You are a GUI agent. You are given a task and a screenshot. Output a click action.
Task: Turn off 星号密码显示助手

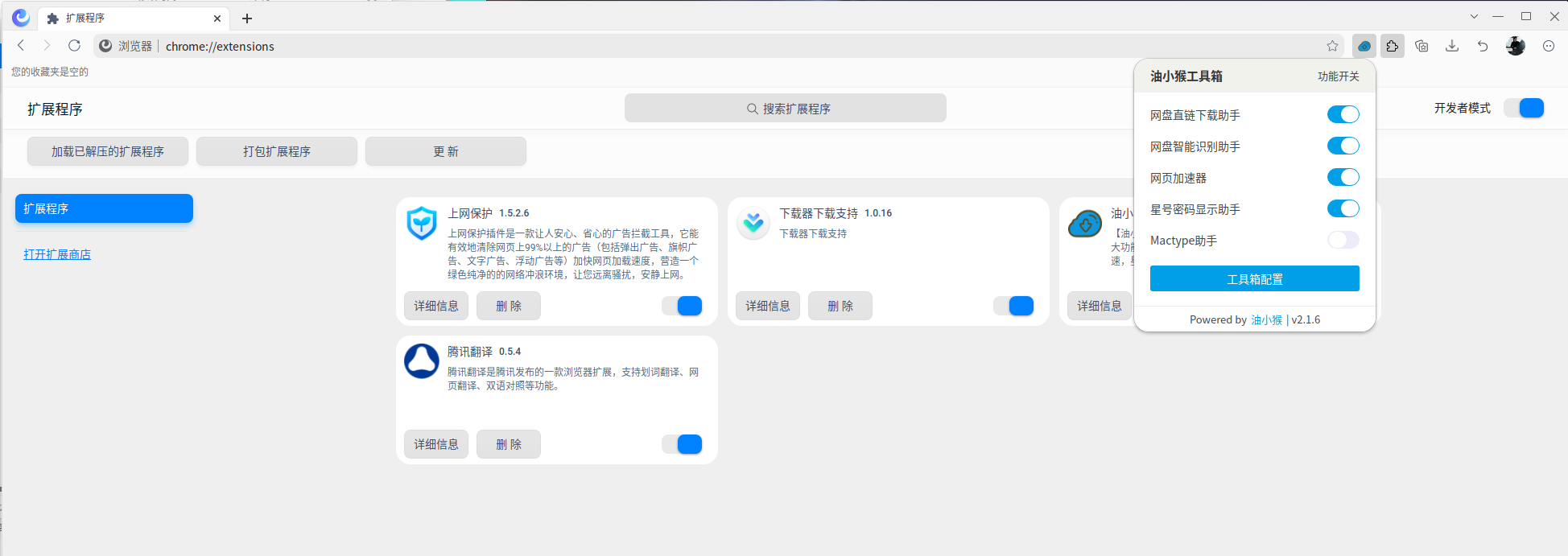[1343, 208]
